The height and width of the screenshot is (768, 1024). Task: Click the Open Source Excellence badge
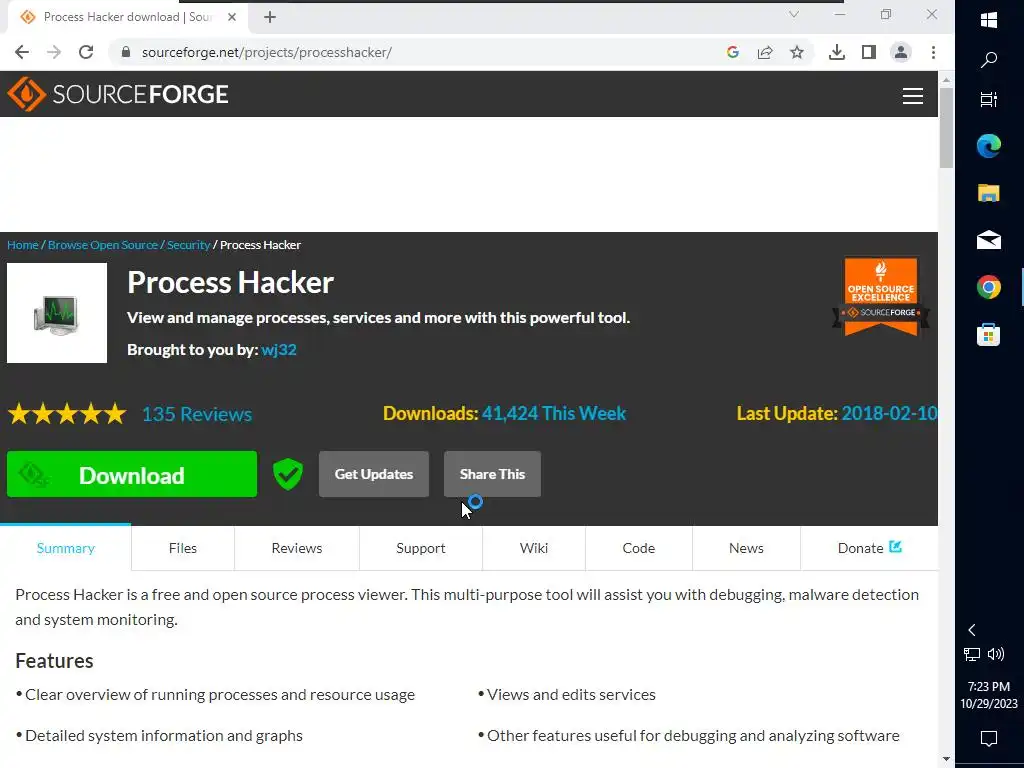coord(881,297)
